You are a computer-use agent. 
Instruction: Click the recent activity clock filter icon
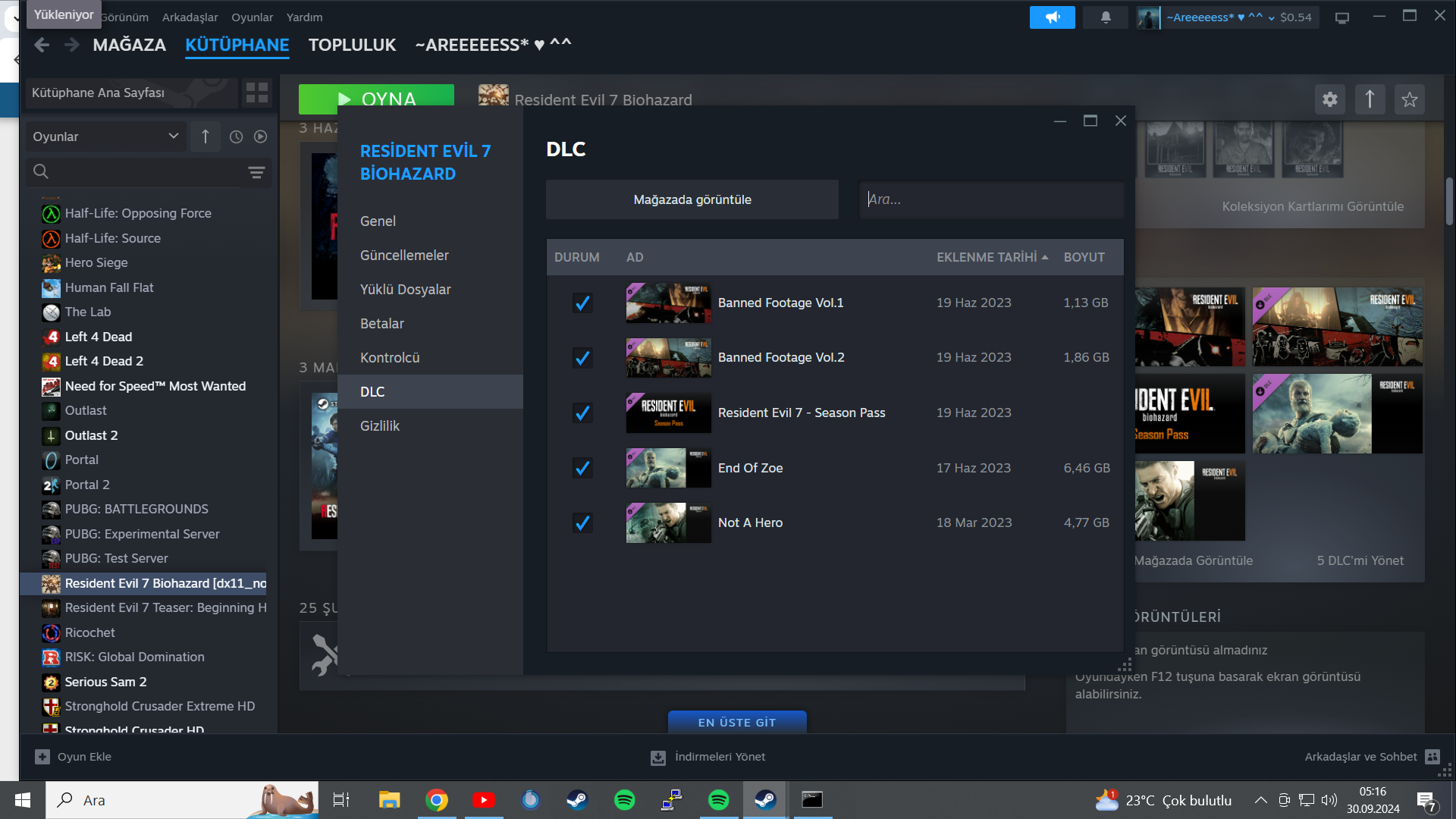pyautogui.click(x=236, y=136)
